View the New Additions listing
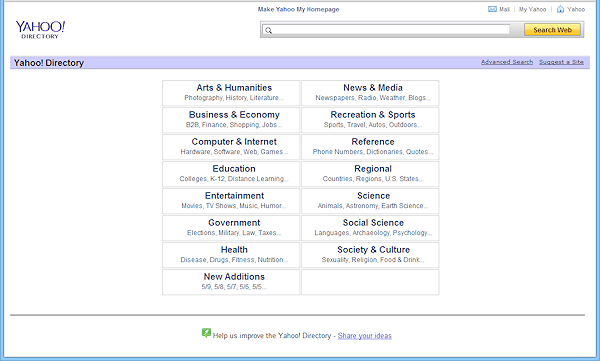Viewport: 600px width, 361px height. [x=234, y=277]
